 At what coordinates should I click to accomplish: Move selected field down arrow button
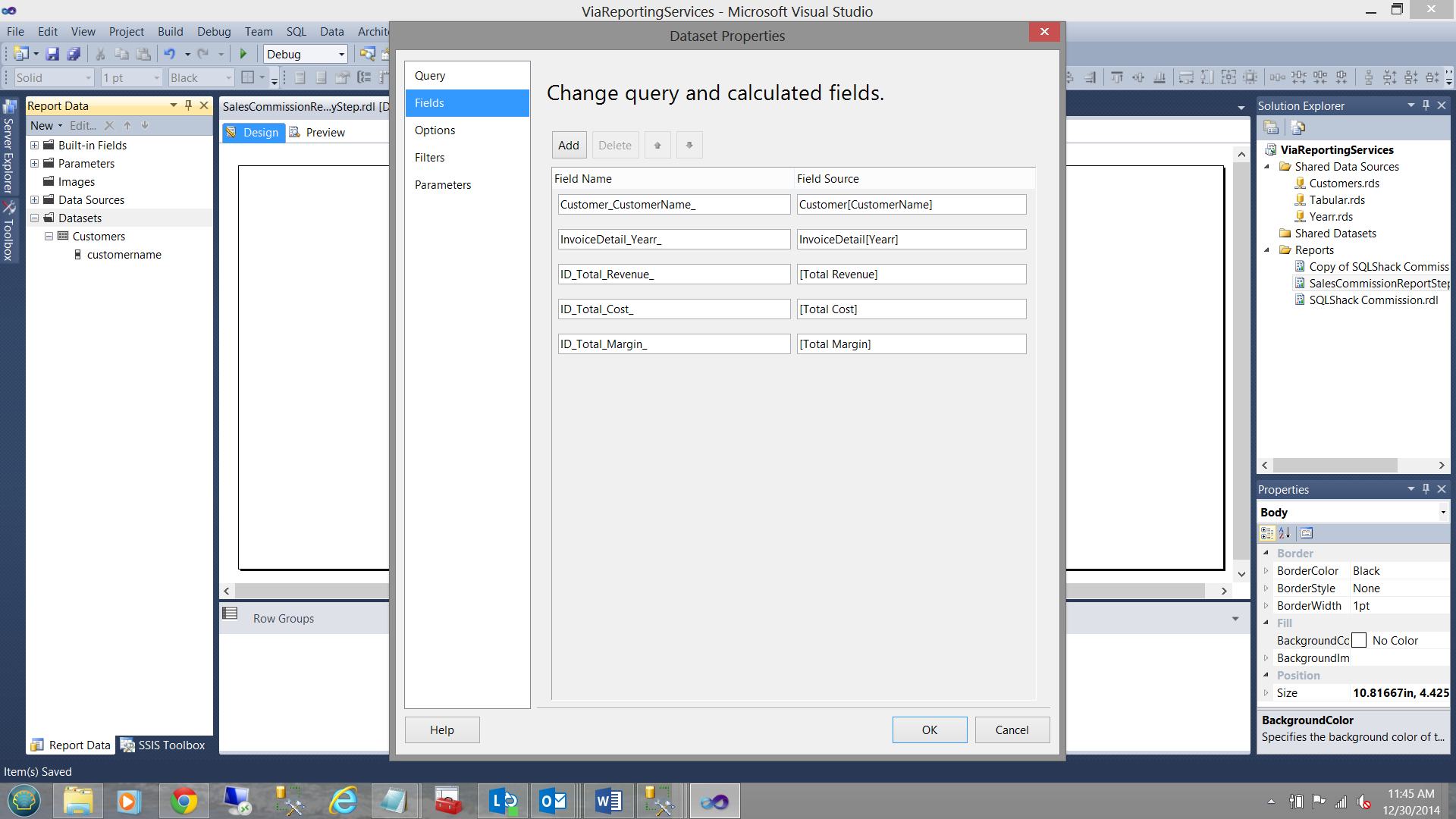(689, 145)
